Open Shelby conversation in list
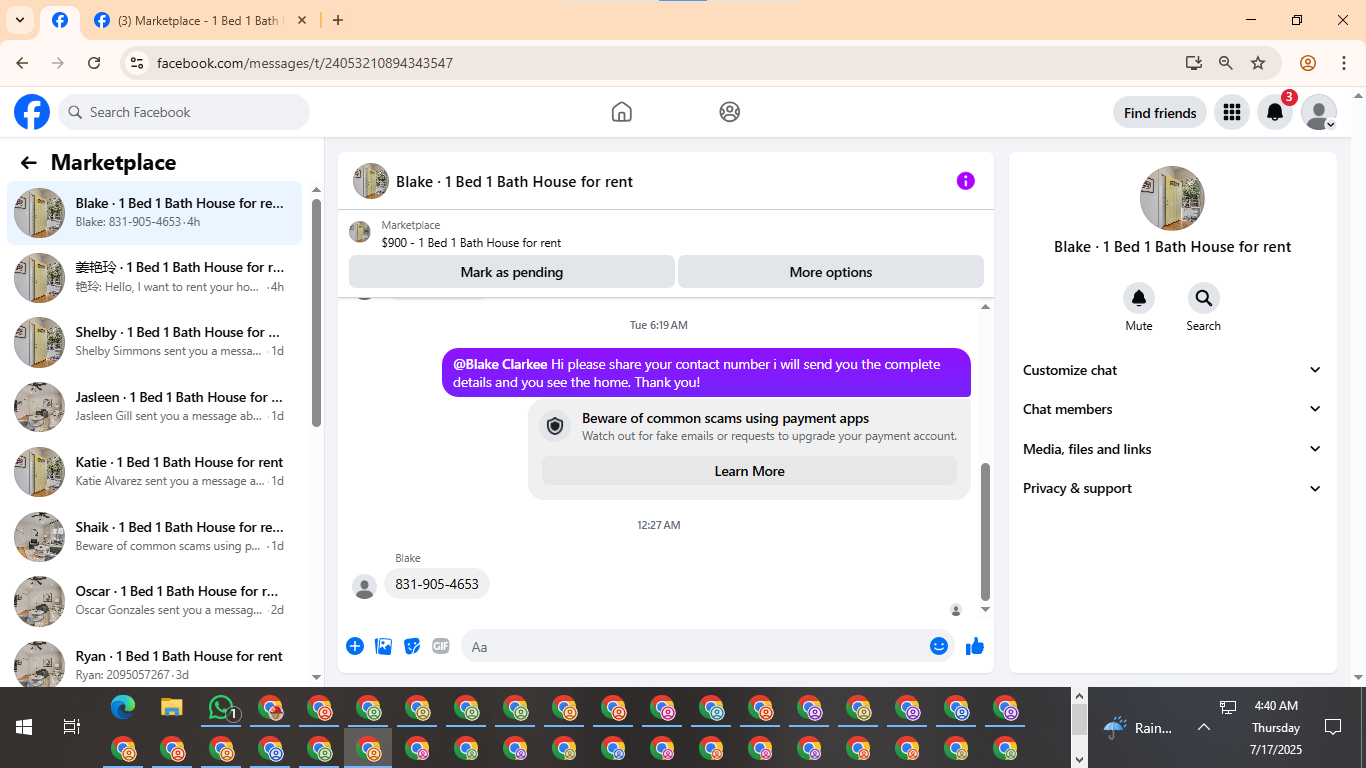This screenshot has width=1366, height=768. 155,342
